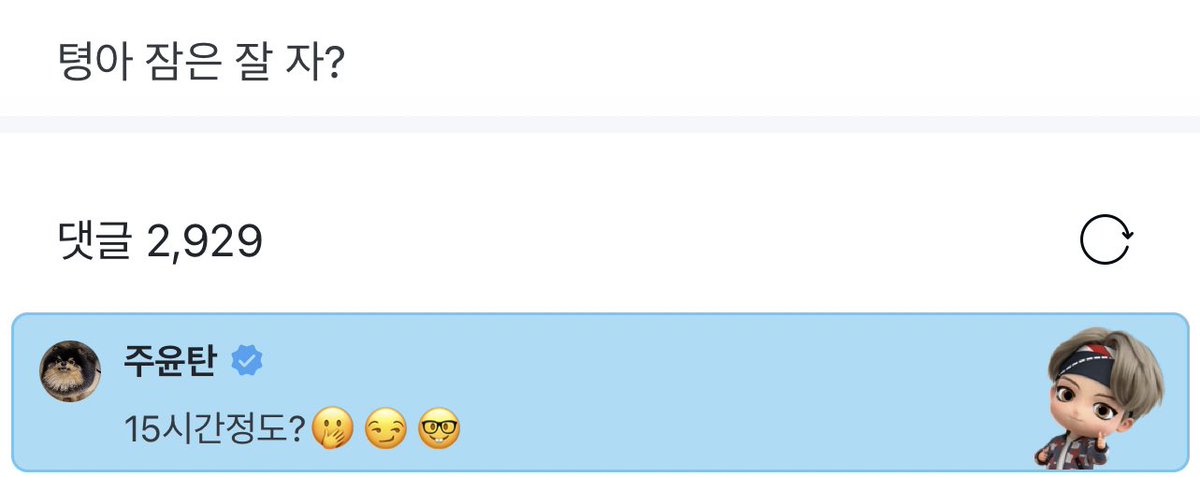Screen dimensions: 1200x477
Task: Tap the 2,929 comment count number
Action: [x=204, y=242]
